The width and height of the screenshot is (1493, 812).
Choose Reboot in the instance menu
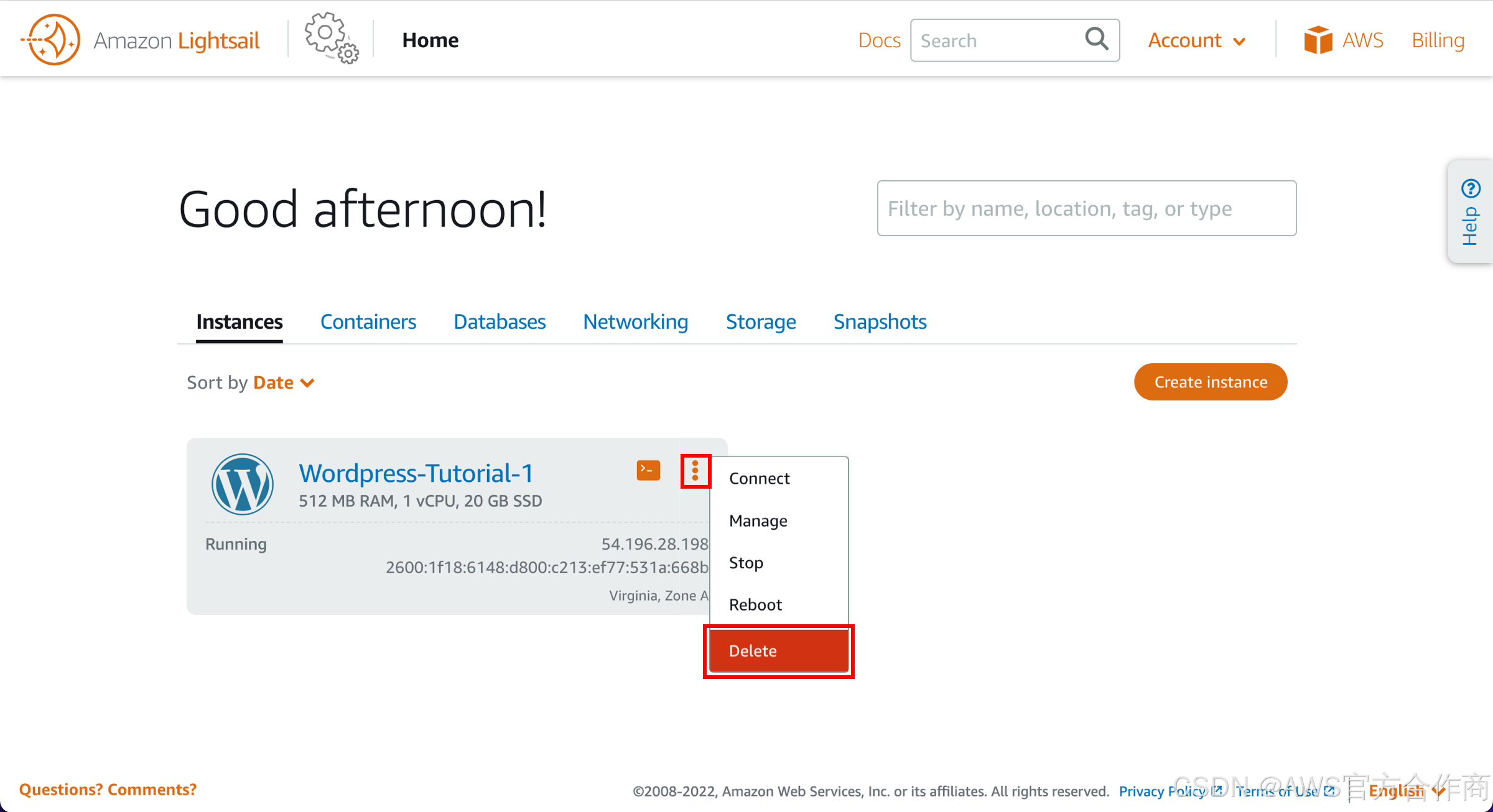[x=755, y=604]
